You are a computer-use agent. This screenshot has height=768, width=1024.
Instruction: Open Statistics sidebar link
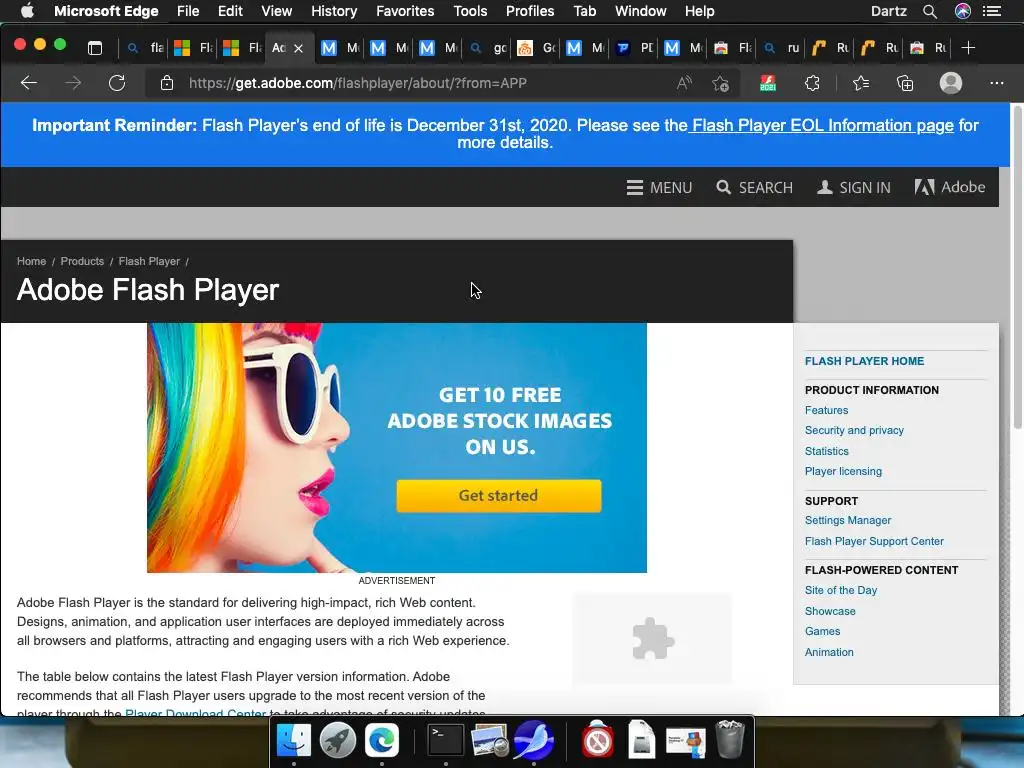pos(826,451)
